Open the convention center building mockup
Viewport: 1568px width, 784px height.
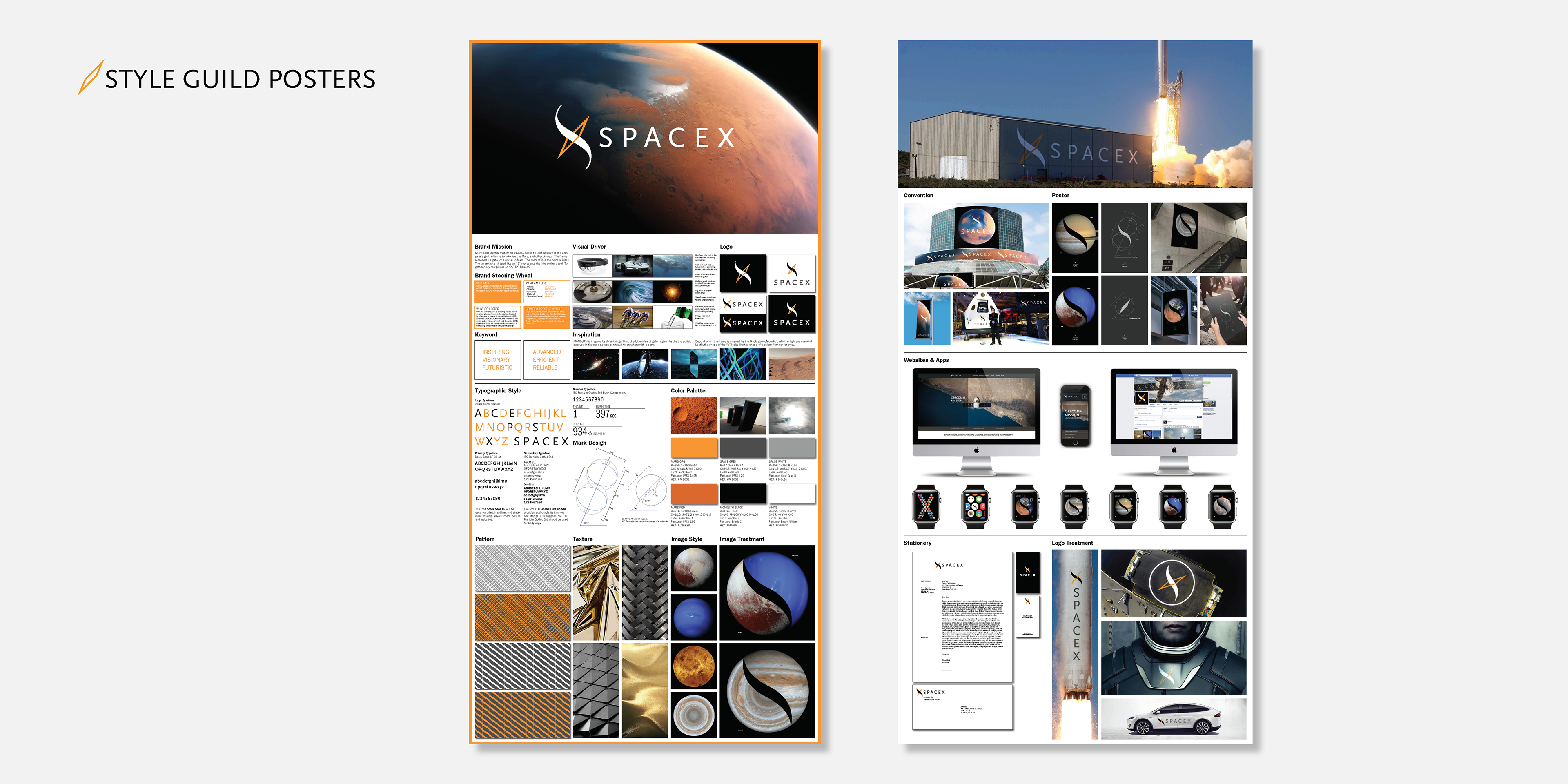(976, 246)
